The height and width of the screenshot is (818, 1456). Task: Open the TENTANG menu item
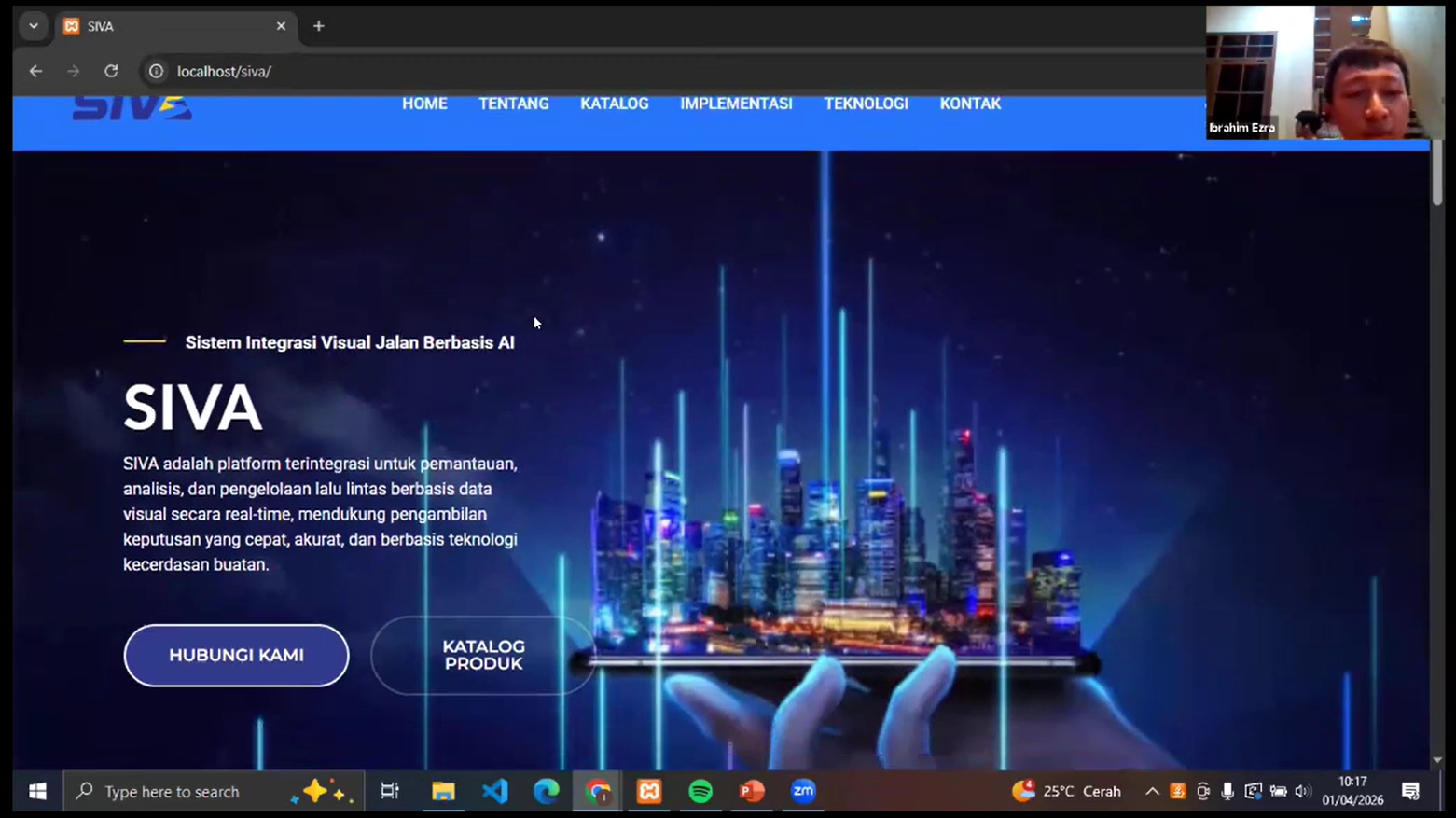tap(514, 104)
